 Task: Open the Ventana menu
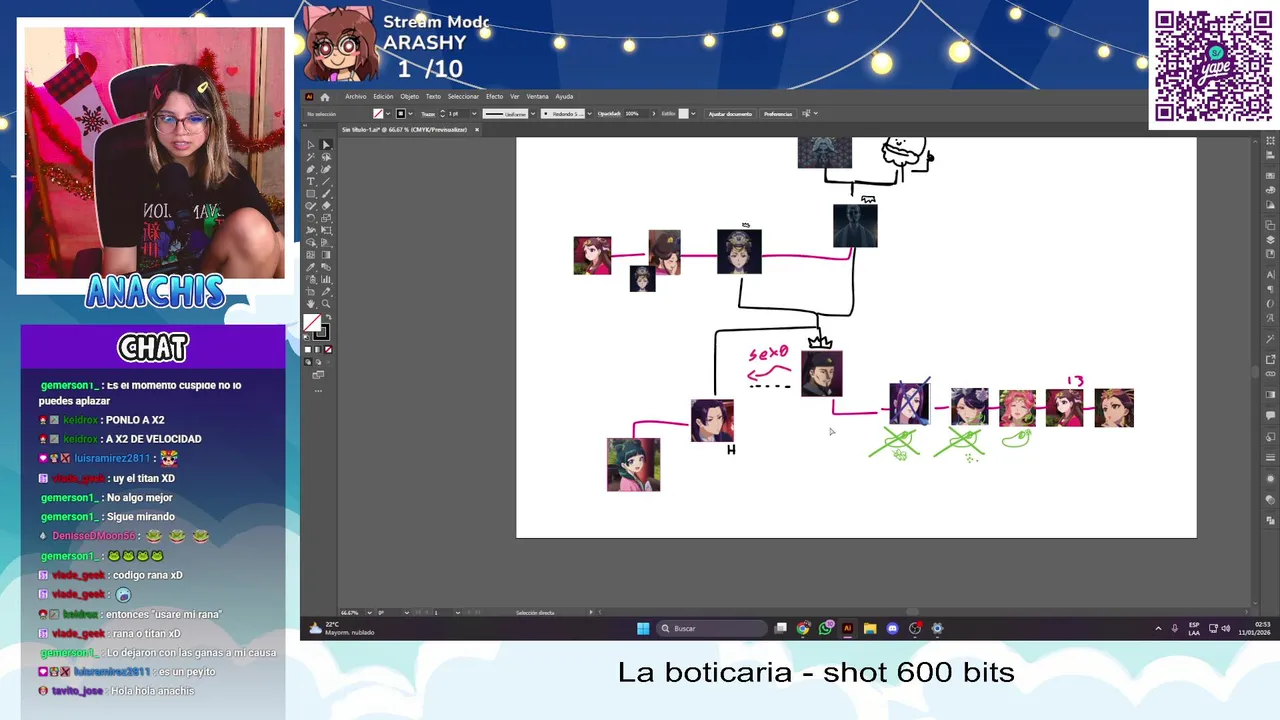[538, 97]
